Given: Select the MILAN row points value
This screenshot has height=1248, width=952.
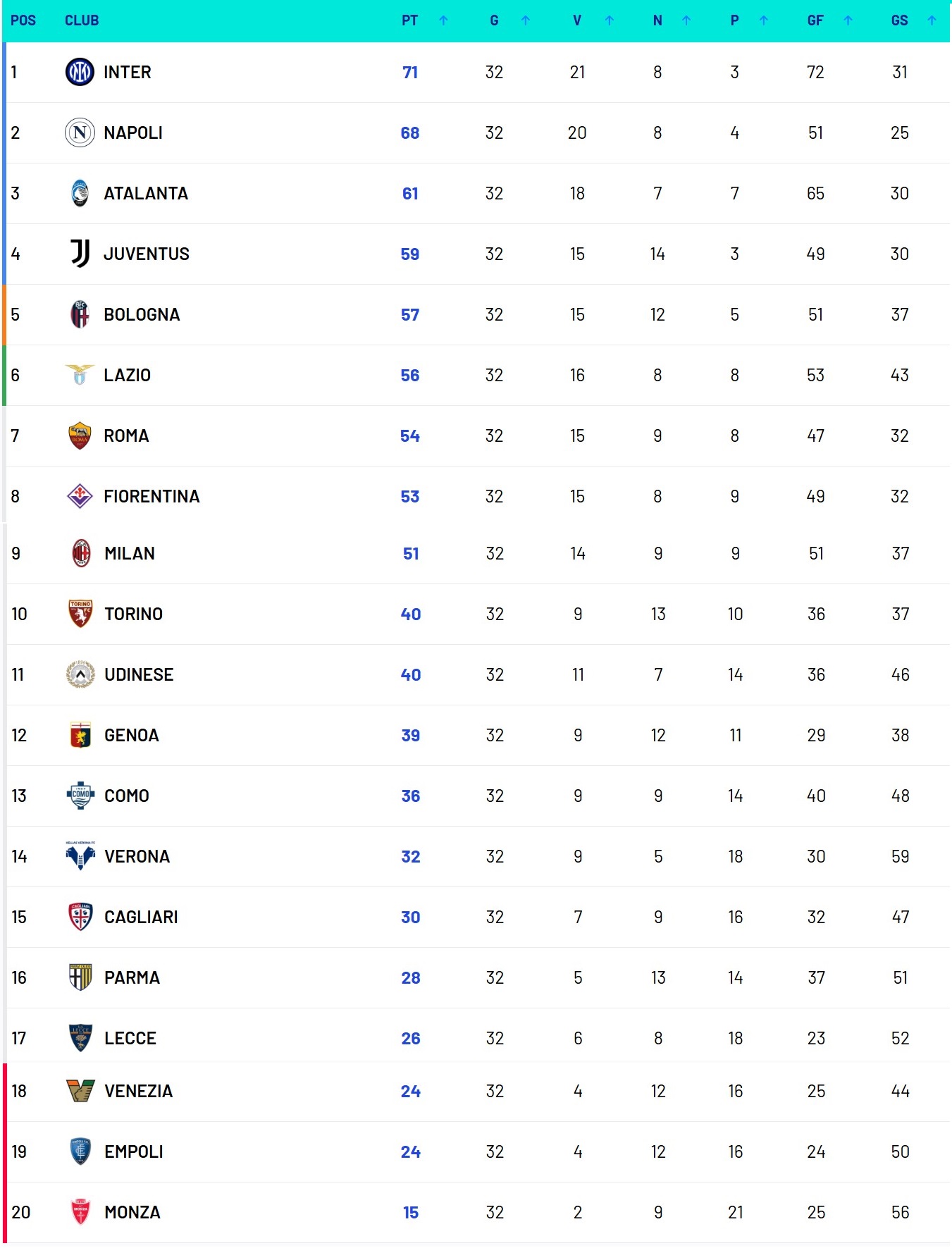Looking at the screenshot, I should (411, 553).
